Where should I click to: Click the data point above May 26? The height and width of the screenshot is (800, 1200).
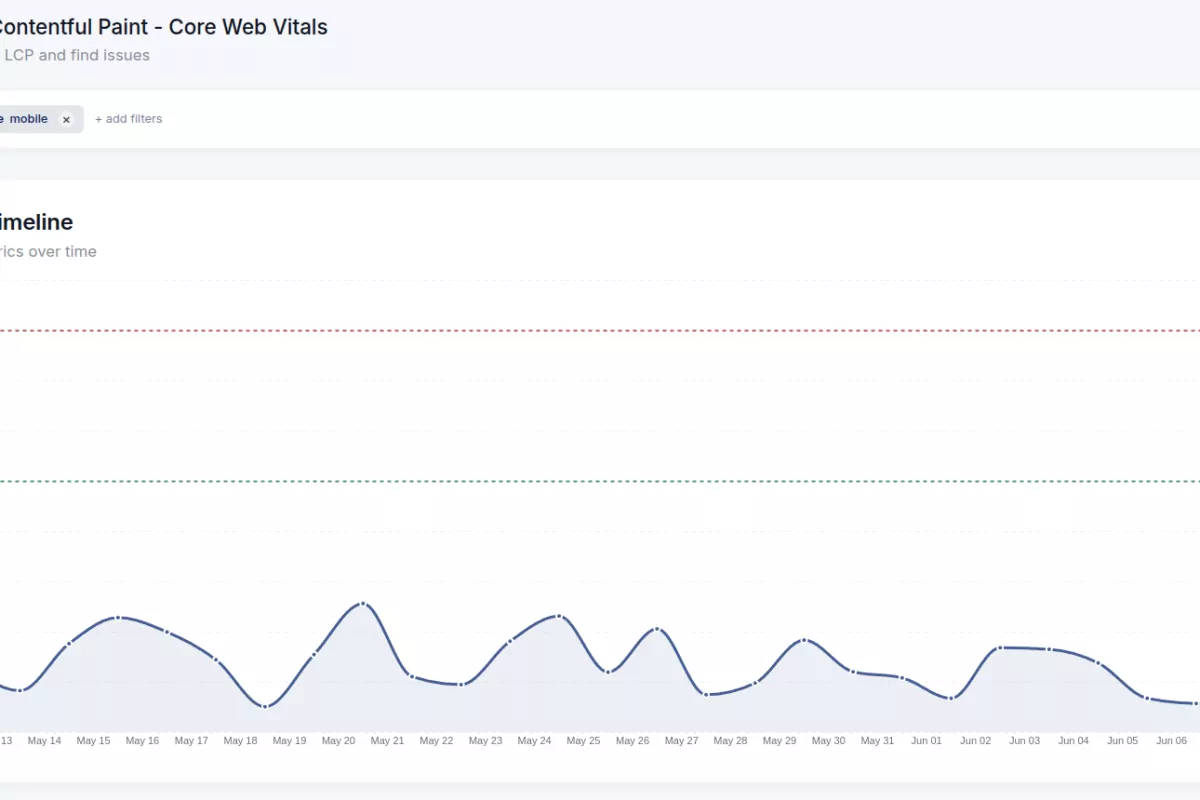click(655, 628)
